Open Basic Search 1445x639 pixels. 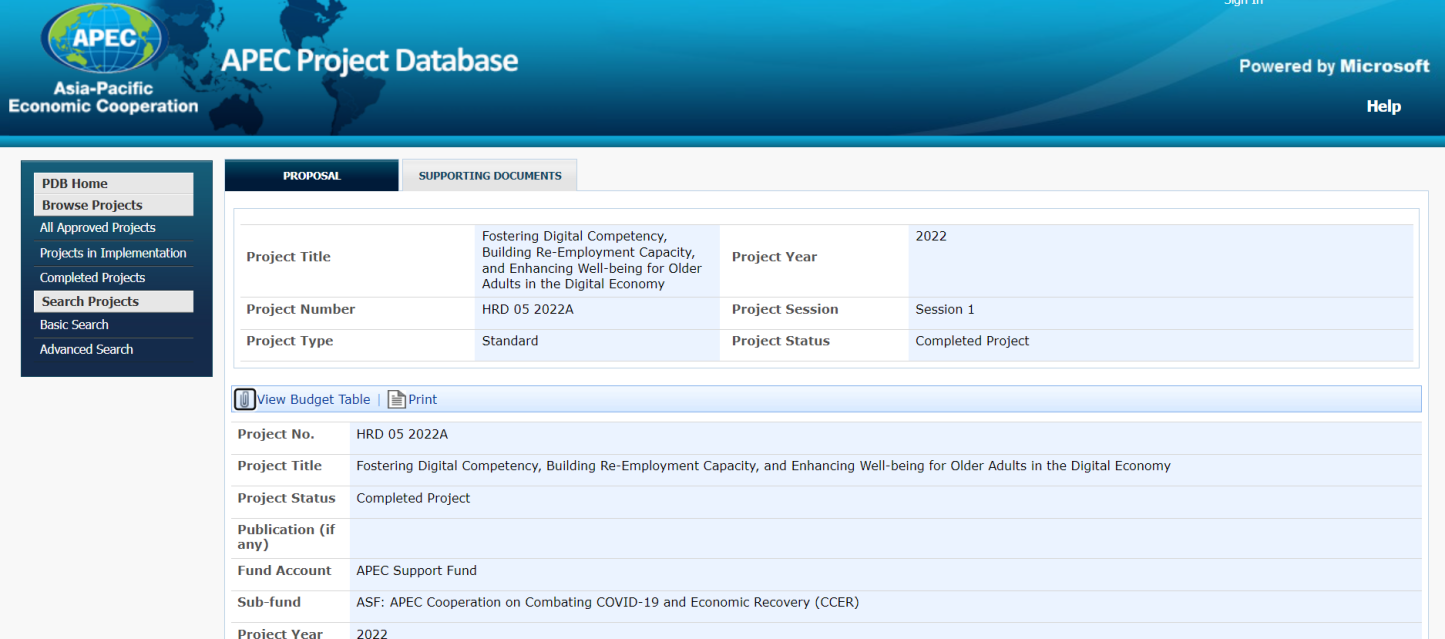(x=74, y=325)
